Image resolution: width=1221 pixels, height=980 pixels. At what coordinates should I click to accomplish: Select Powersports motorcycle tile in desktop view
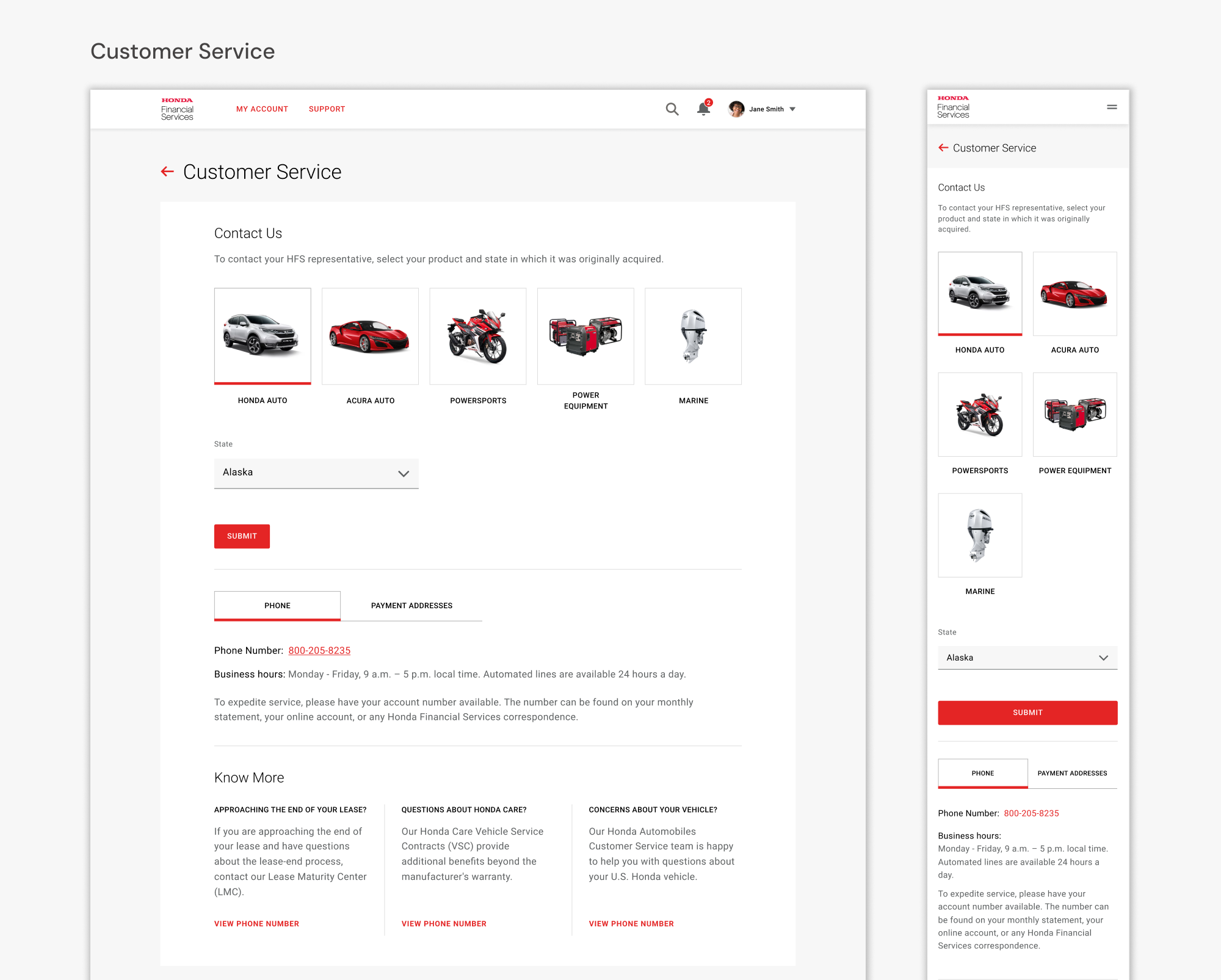478,336
